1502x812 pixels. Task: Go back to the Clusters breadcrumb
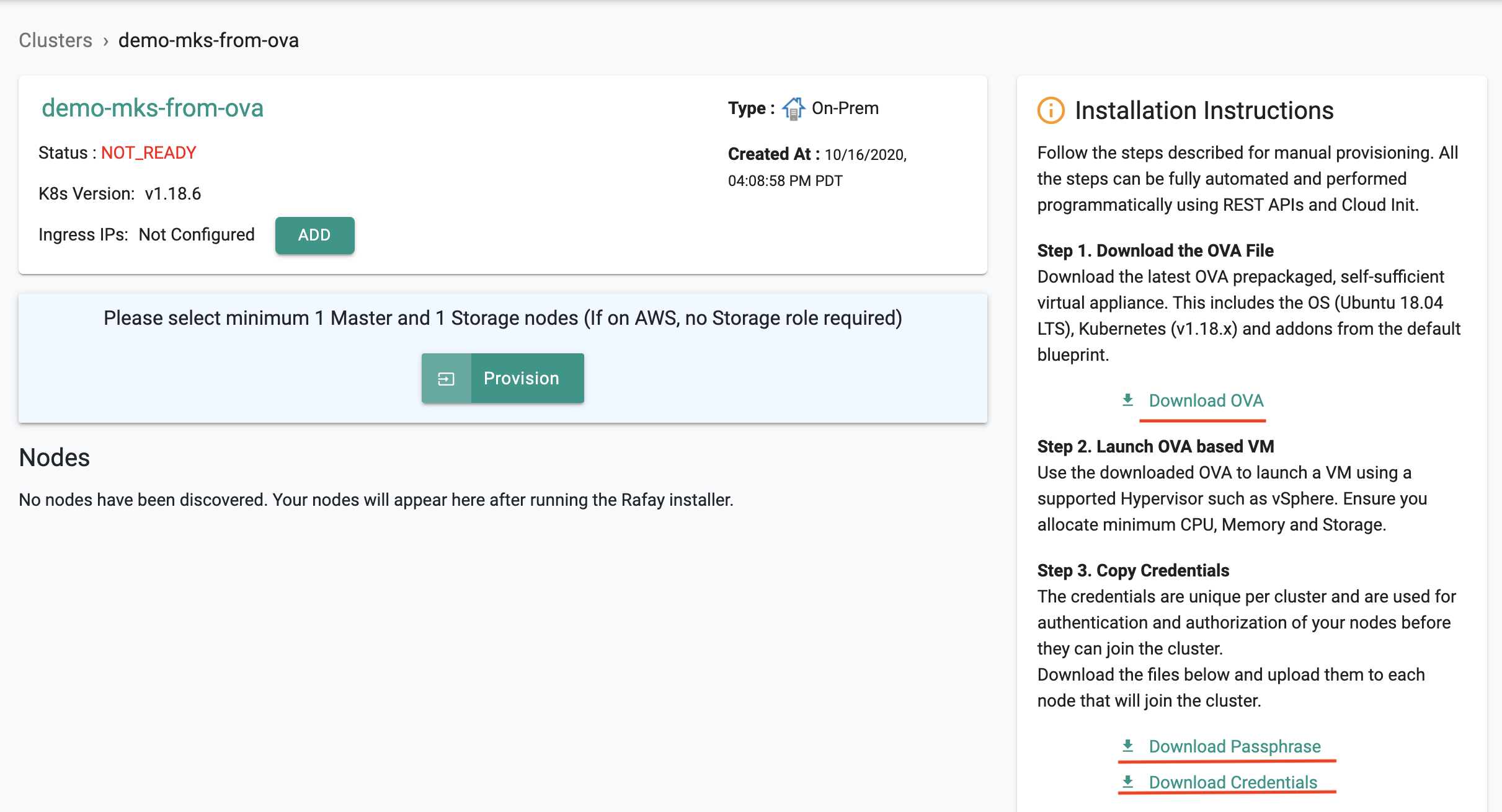[x=55, y=40]
